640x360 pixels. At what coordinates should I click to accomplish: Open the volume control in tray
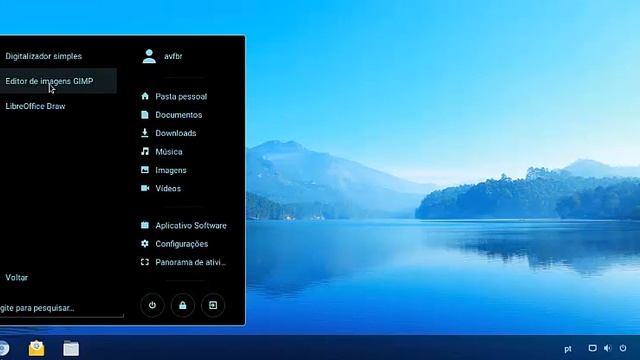[608, 348]
